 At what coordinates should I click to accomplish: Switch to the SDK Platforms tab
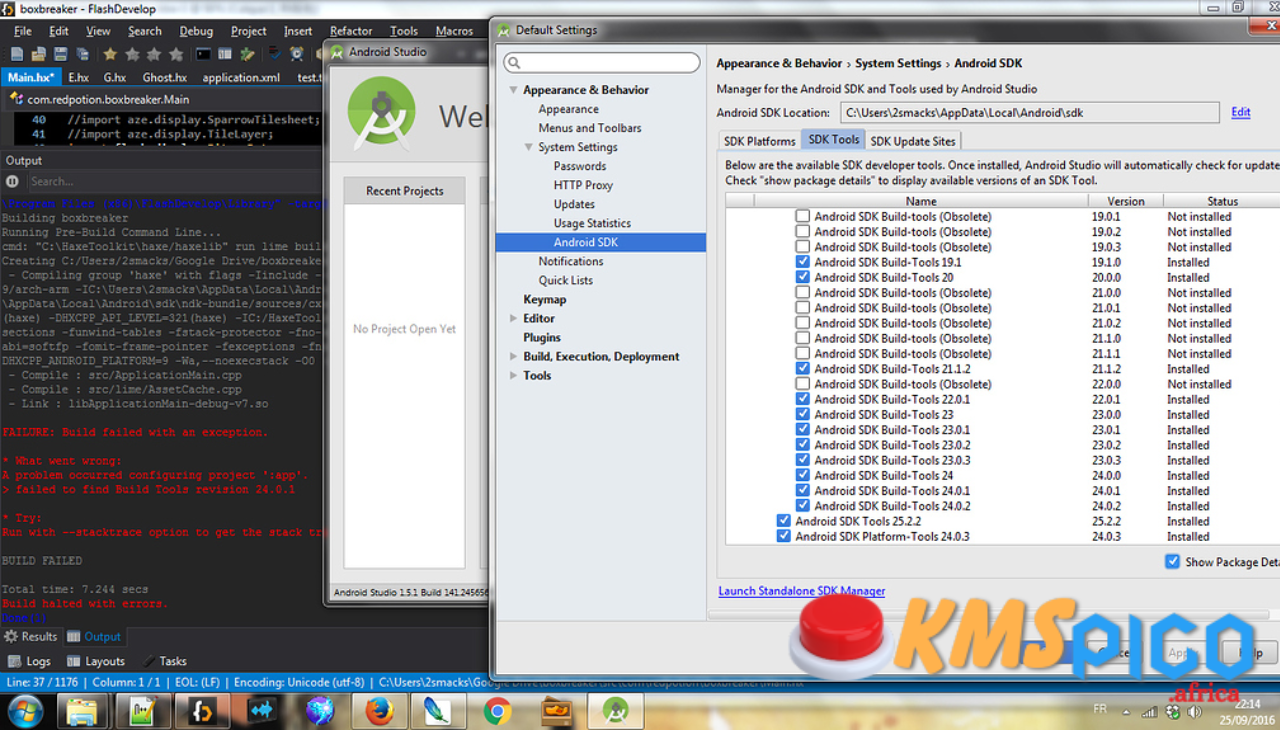tap(760, 141)
